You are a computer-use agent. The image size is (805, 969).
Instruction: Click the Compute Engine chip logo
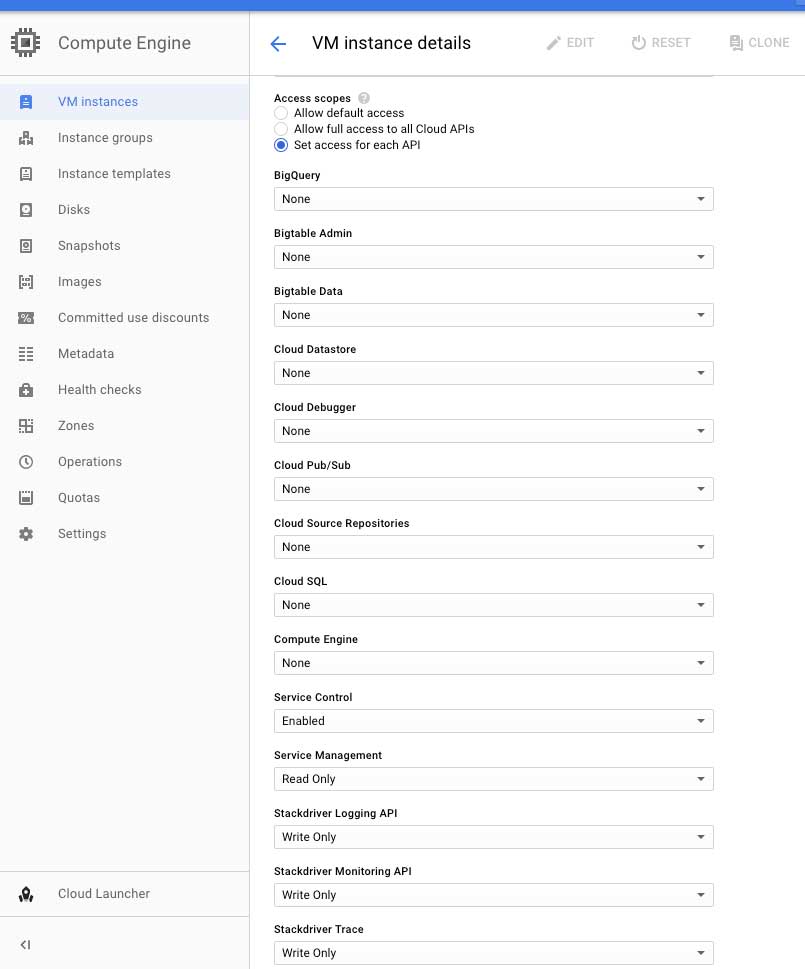coord(26,43)
